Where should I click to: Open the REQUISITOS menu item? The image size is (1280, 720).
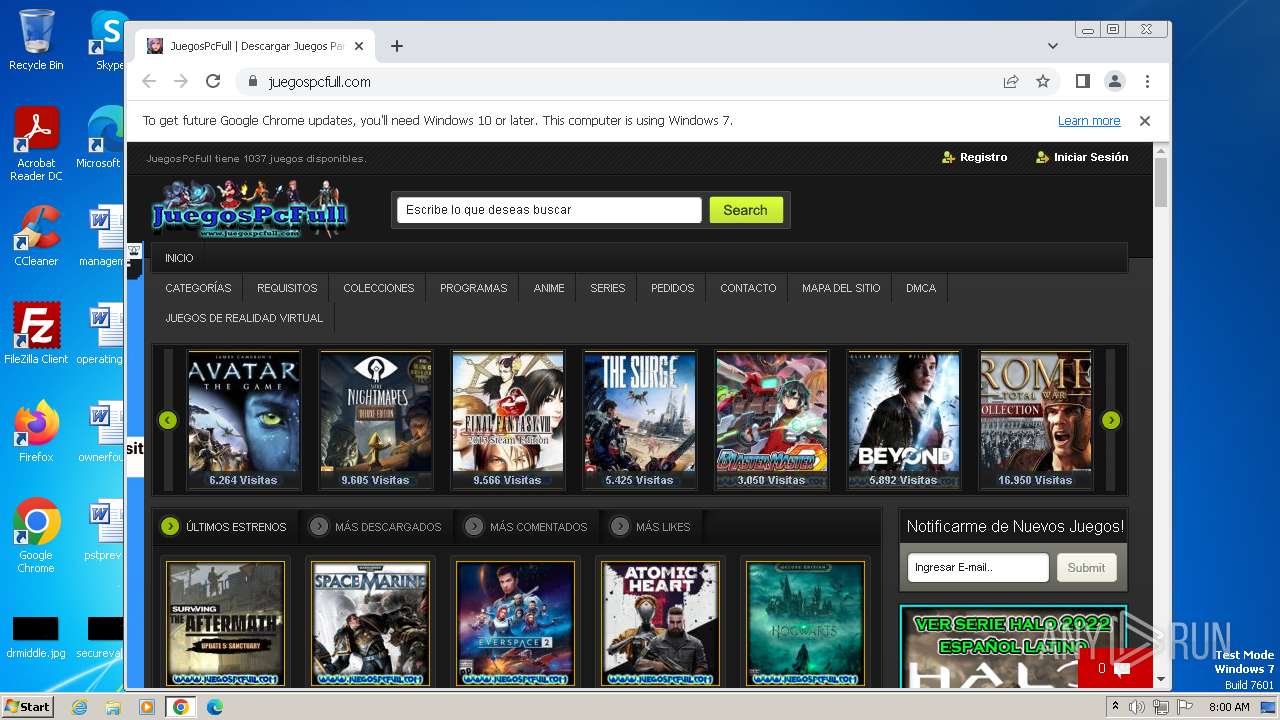coord(287,288)
